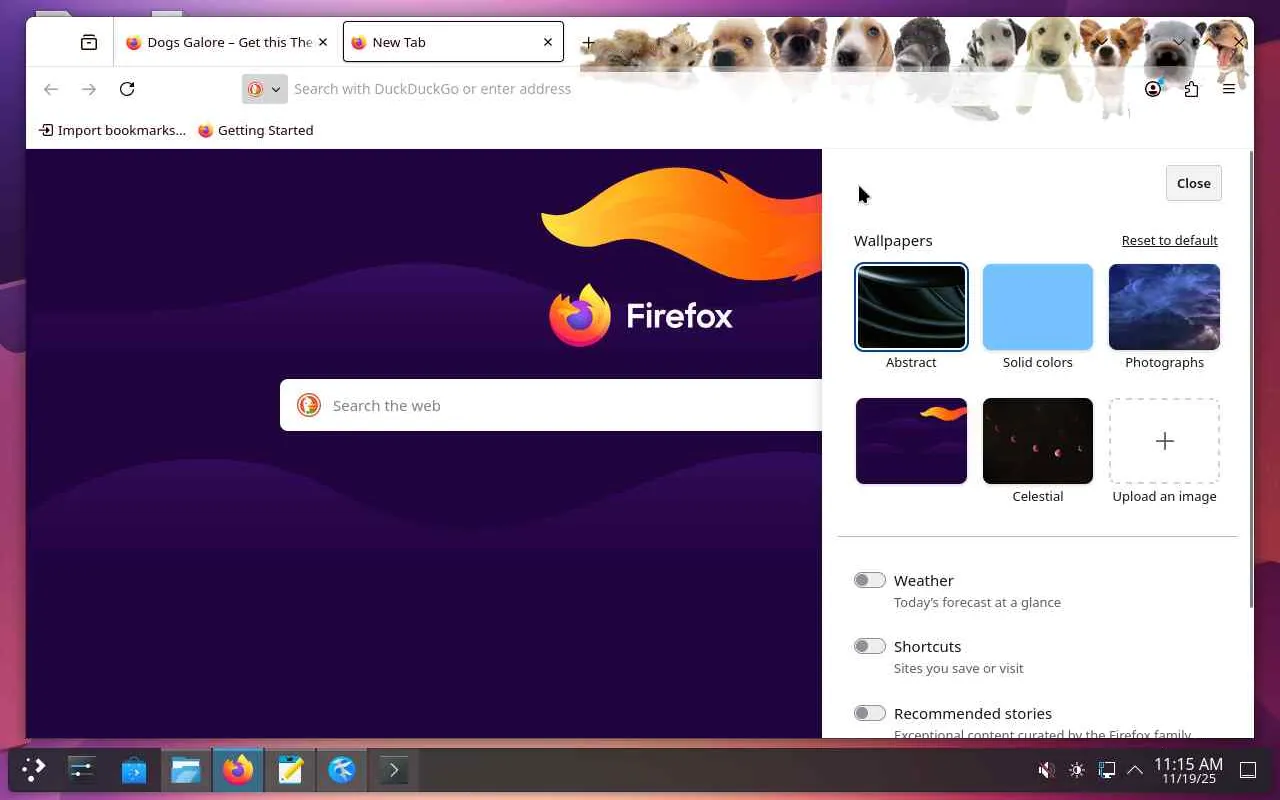Screen dimensions: 1280x800
Task: Go back one page
Action: point(51,89)
